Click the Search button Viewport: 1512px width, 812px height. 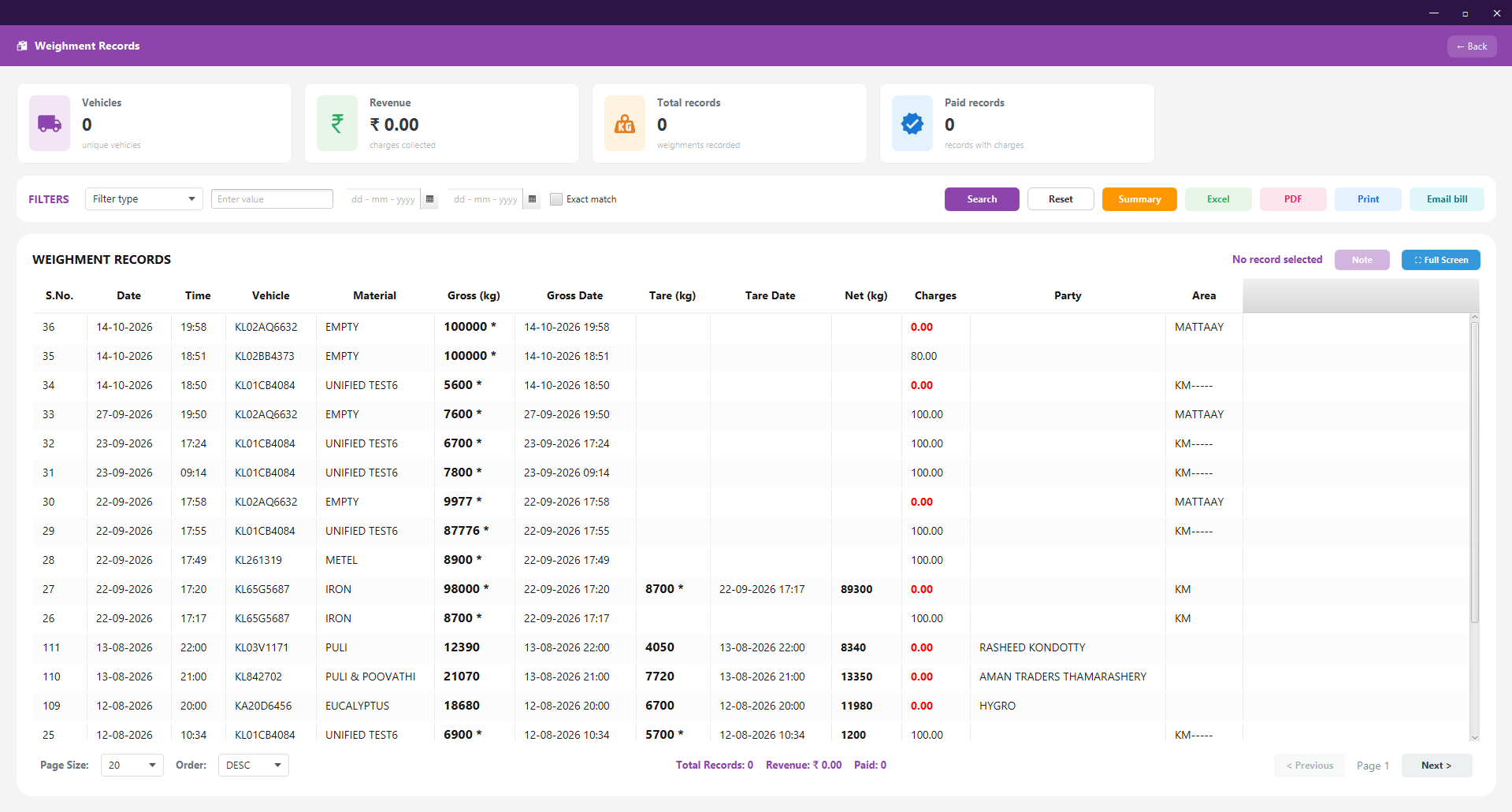click(x=982, y=199)
